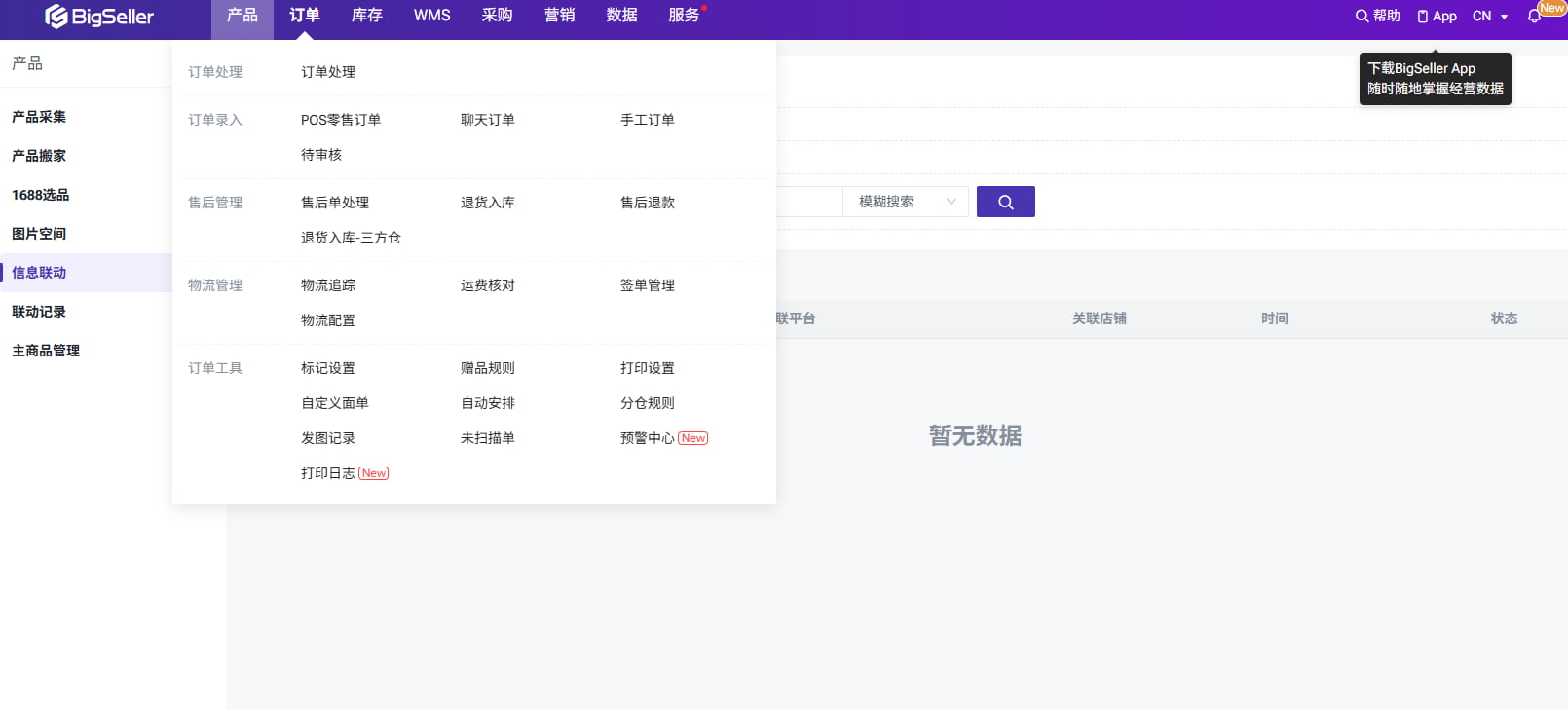Select 产品采集 in the sidebar
This screenshot has width=1568, height=710.
pos(39,117)
